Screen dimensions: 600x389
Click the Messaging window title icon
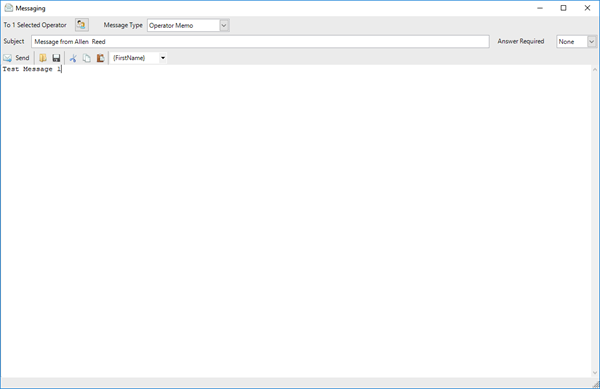8,8
